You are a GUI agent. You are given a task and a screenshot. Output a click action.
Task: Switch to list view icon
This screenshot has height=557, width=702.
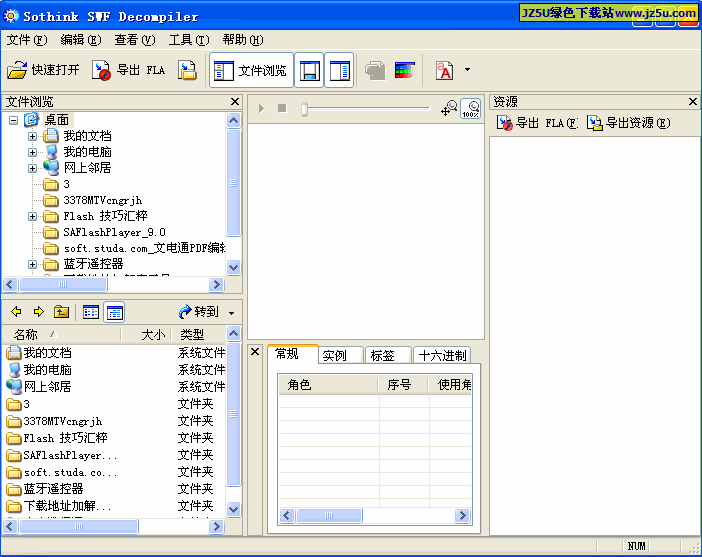tap(91, 312)
